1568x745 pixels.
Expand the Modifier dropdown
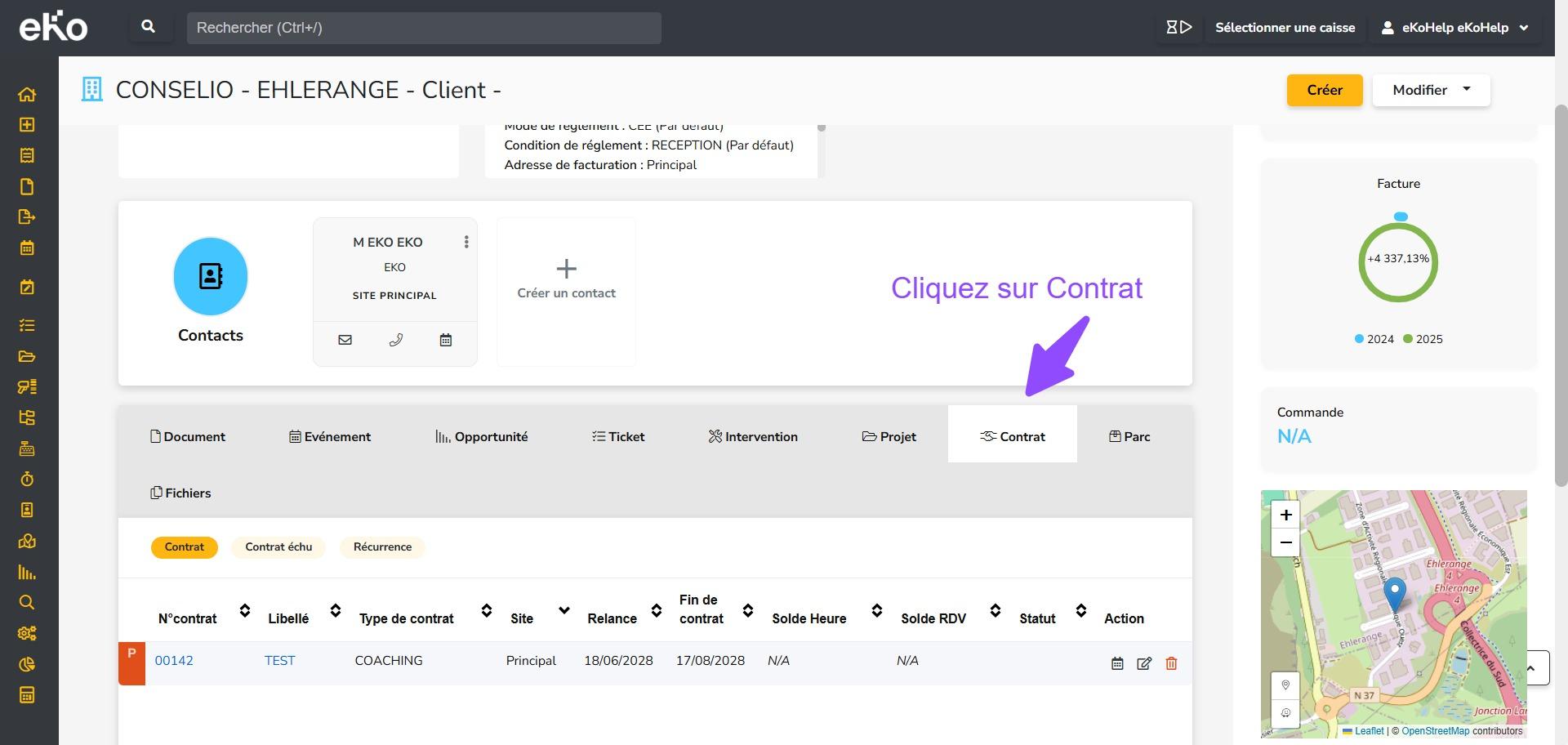1431,90
